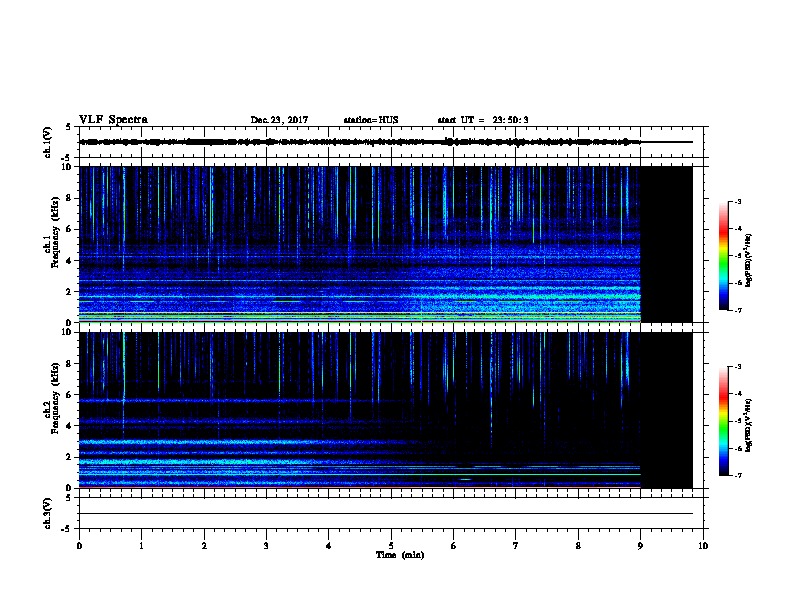Click the "ch.3(V)" waveform axis label
This screenshot has width=792, height=612.
47,513
